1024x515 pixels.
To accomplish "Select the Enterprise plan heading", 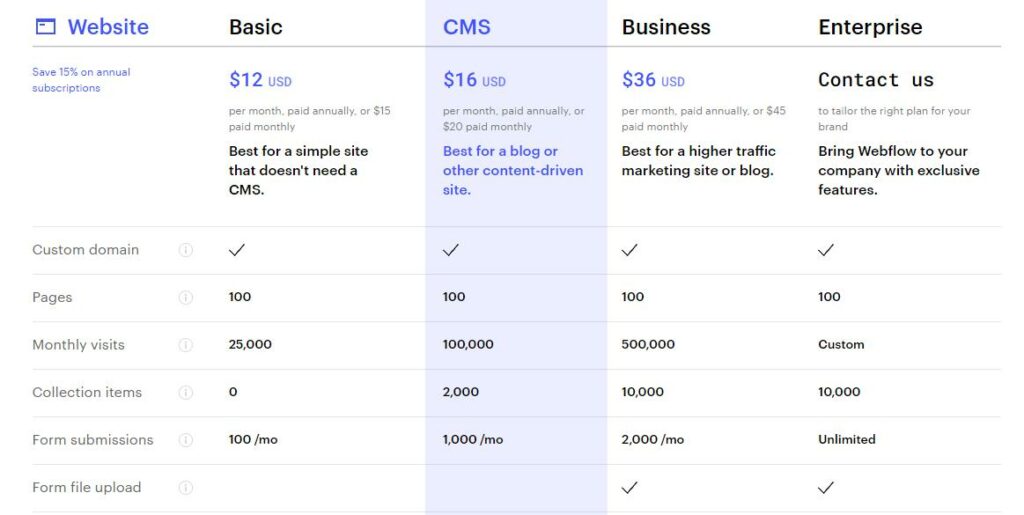I will [871, 27].
